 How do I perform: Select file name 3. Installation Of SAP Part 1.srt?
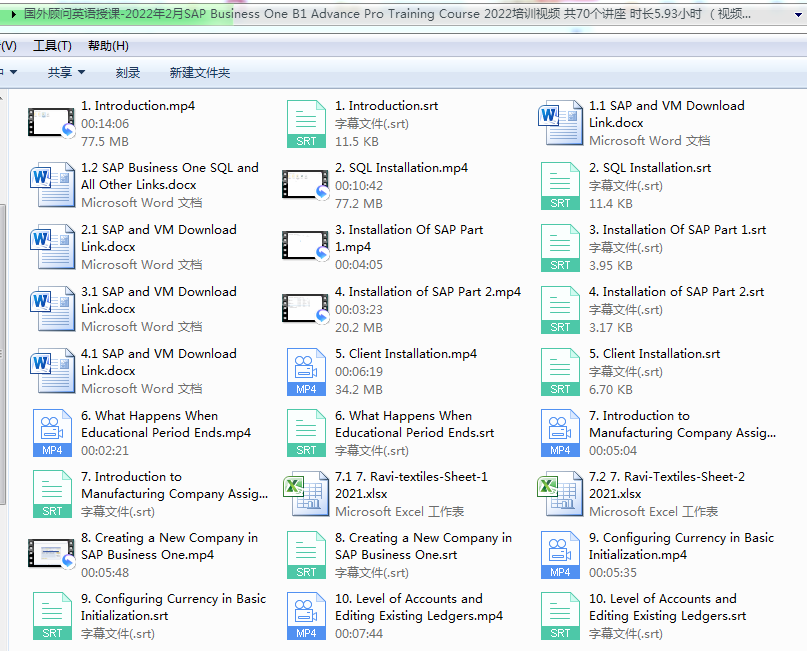pos(677,230)
